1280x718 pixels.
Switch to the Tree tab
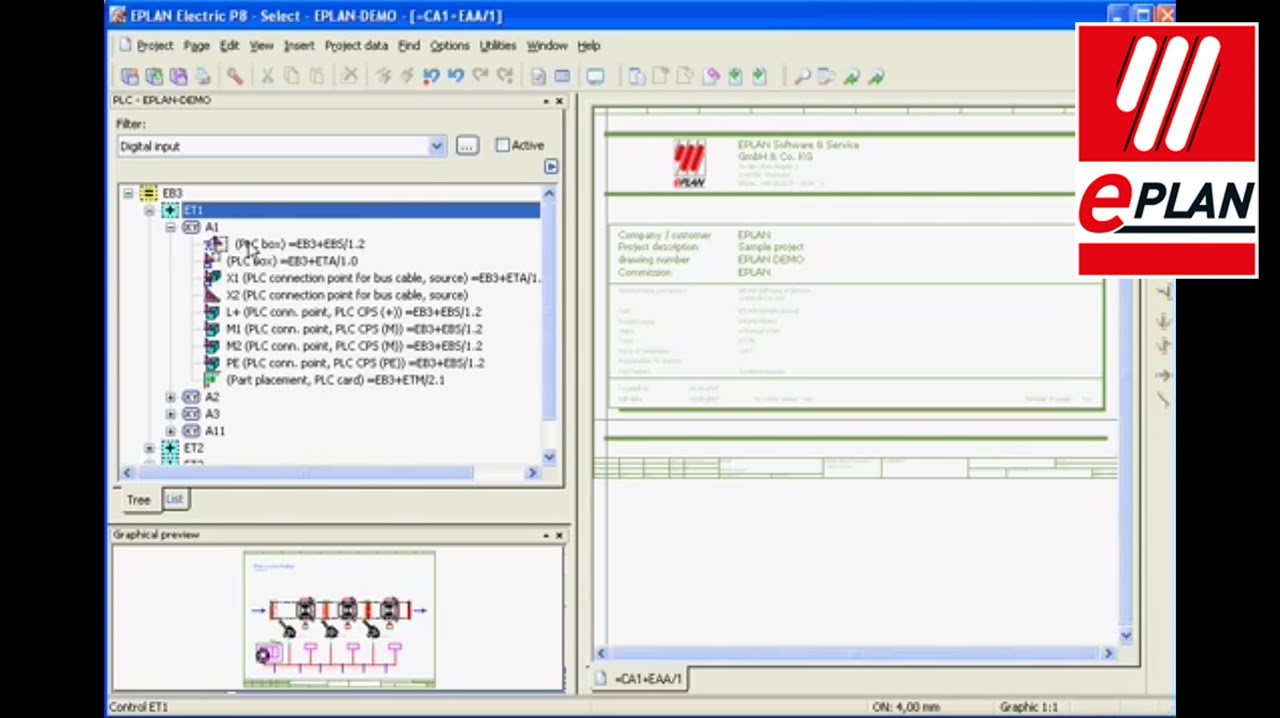138,500
